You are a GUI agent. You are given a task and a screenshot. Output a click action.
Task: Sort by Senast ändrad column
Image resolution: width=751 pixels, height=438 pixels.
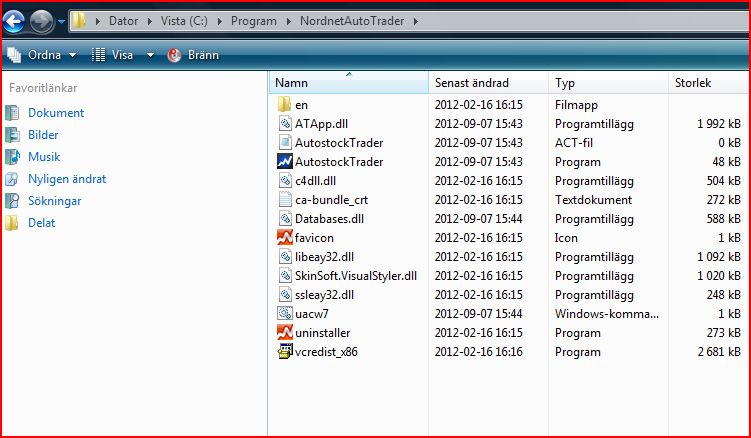pyautogui.click(x=472, y=83)
